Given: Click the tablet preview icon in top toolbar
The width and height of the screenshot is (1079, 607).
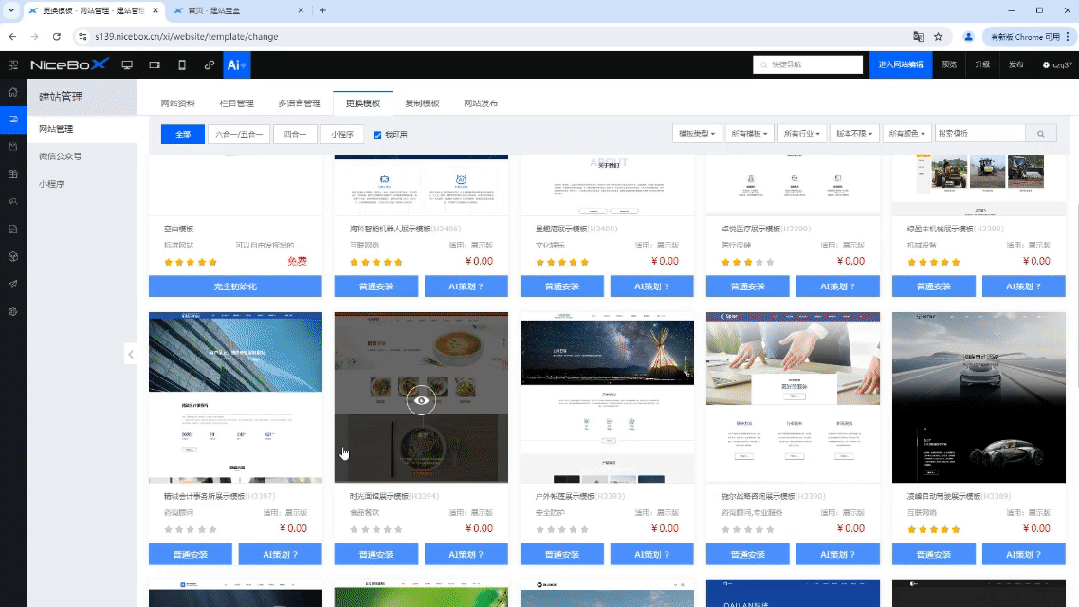Looking at the screenshot, I should coord(153,65).
